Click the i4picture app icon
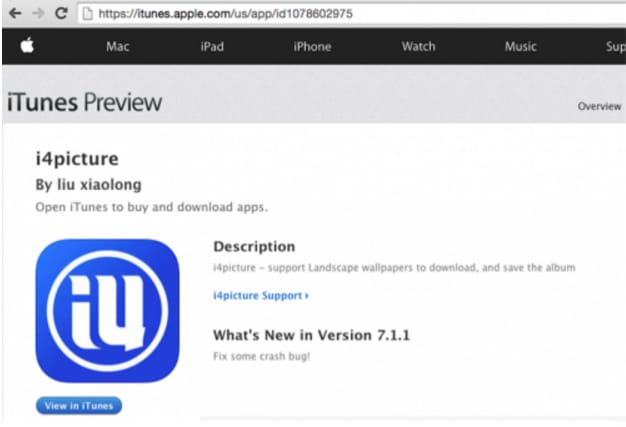Viewport: 626px width, 427px height. tap(107, 310)
